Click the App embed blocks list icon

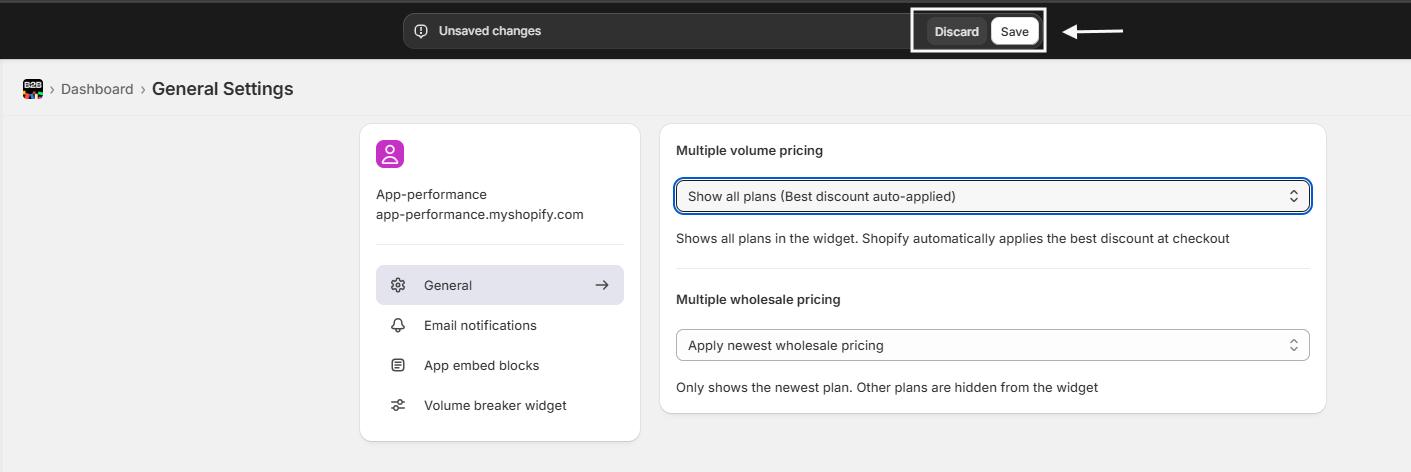(x=398, y=365)
